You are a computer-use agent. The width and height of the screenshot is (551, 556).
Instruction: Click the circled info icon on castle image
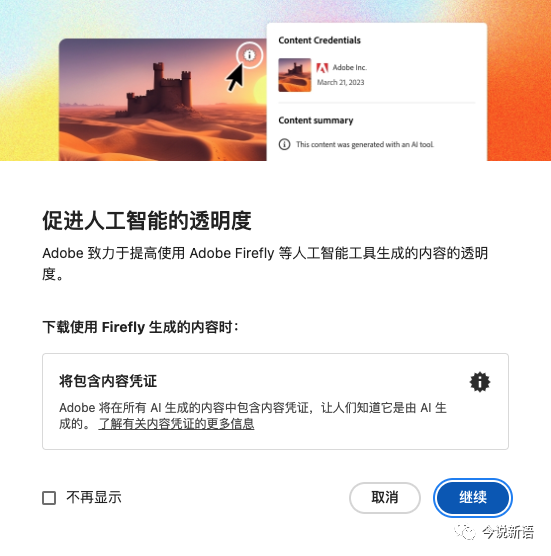click(249, 55)
